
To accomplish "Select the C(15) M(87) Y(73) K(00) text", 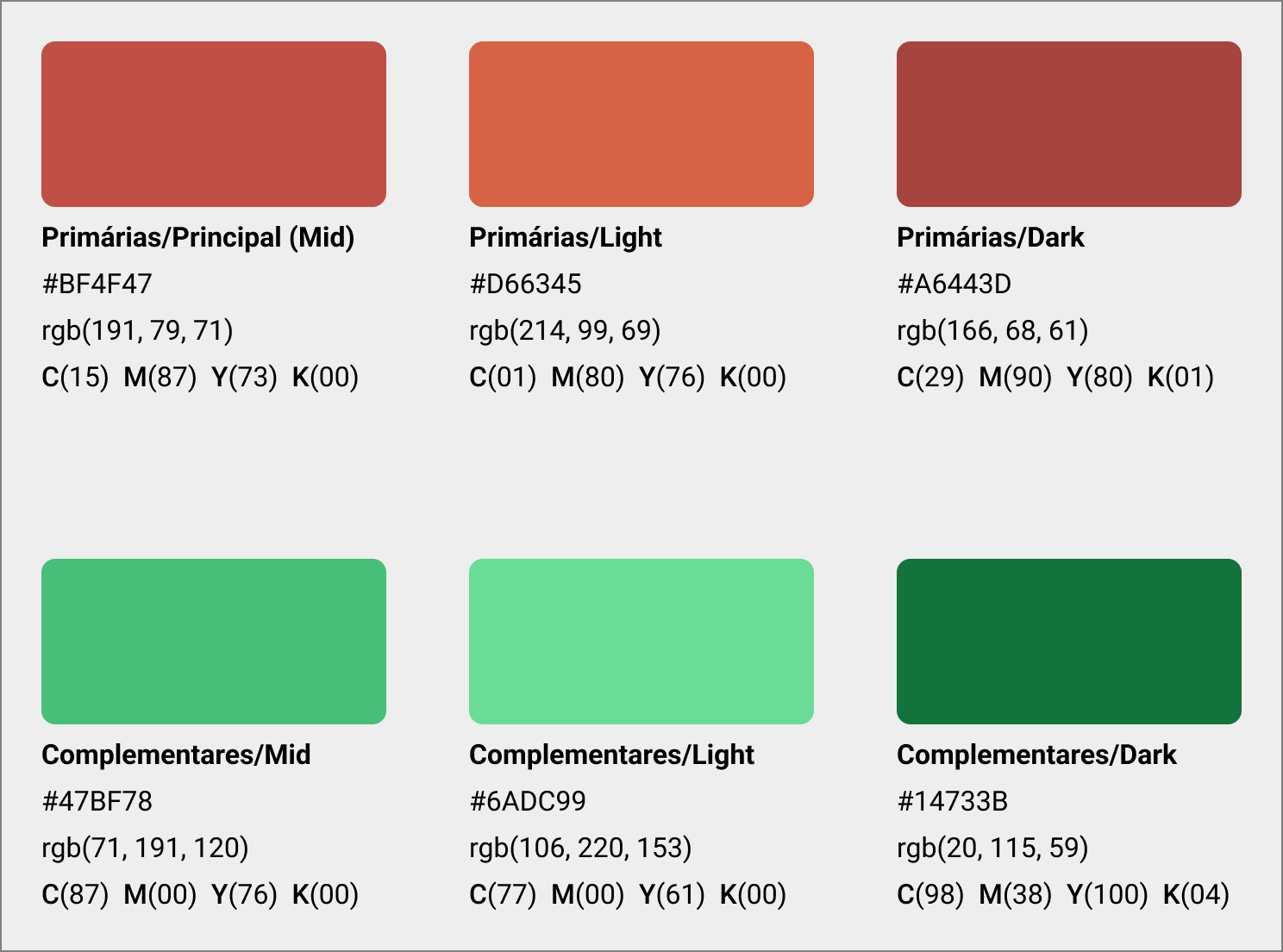I will (200, 377).
